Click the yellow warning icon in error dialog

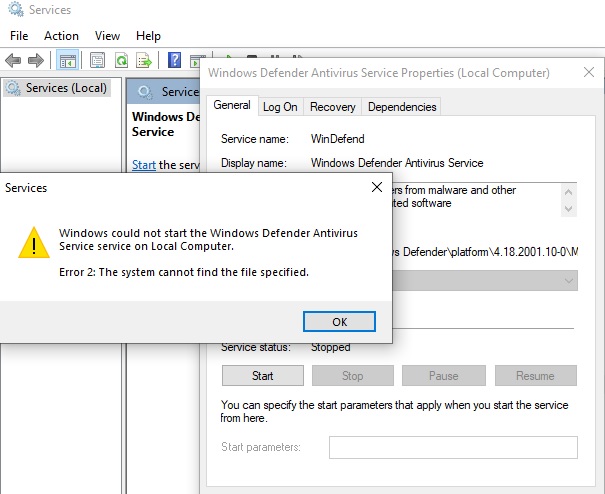click(34, 242)
